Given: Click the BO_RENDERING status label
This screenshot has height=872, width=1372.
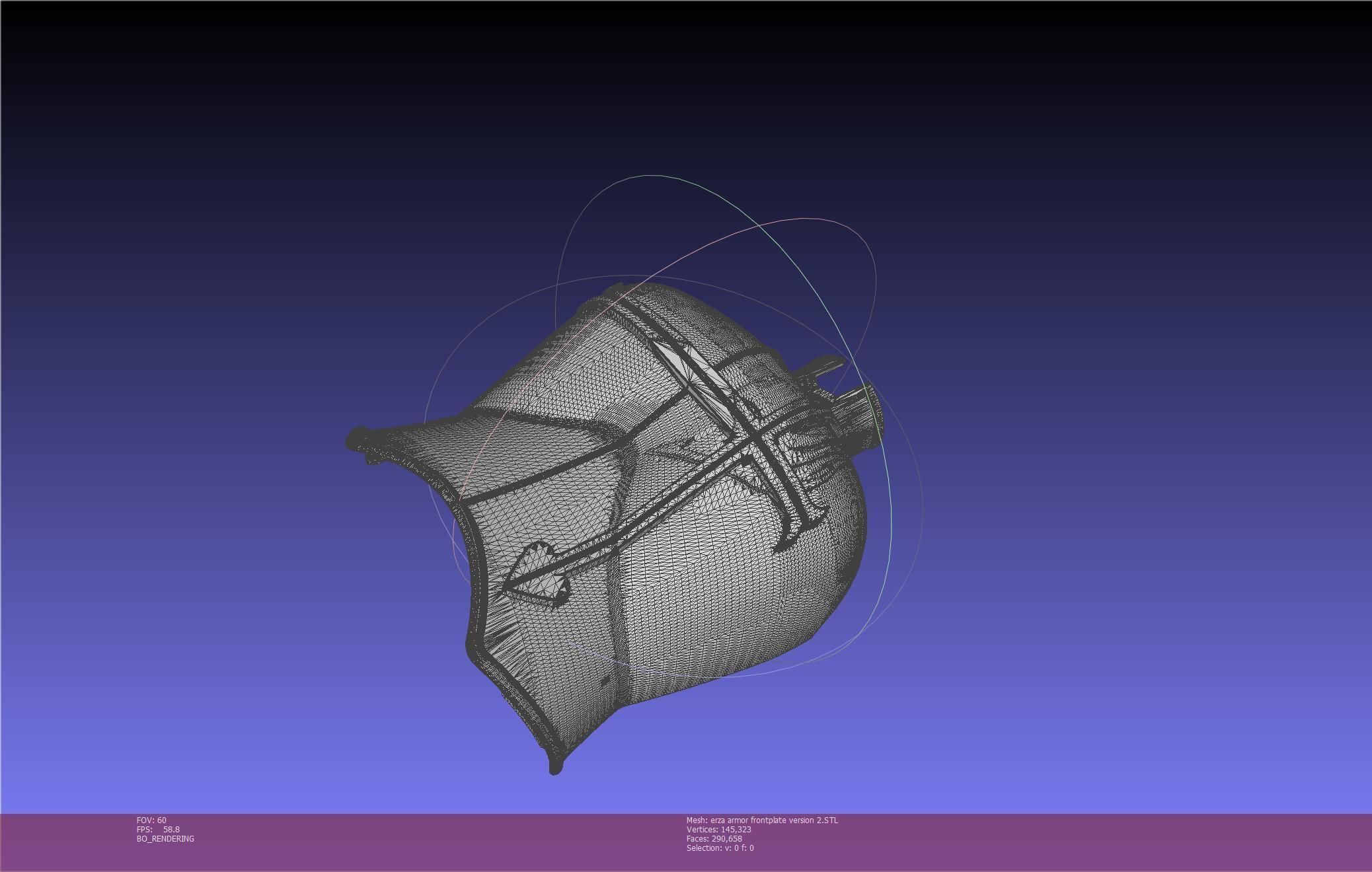Looking at the screenshot, I should pyautogui.click(x=165, y=838).
